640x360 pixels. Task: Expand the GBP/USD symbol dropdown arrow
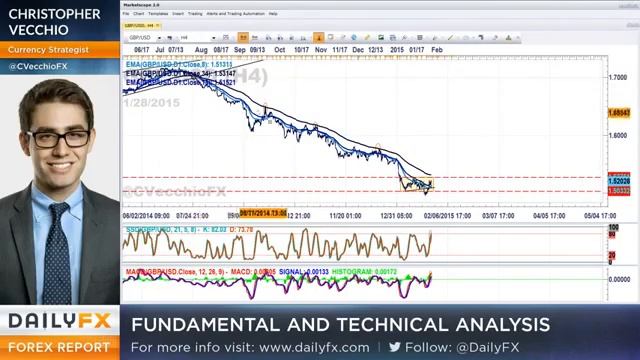(x=159, y=38)
